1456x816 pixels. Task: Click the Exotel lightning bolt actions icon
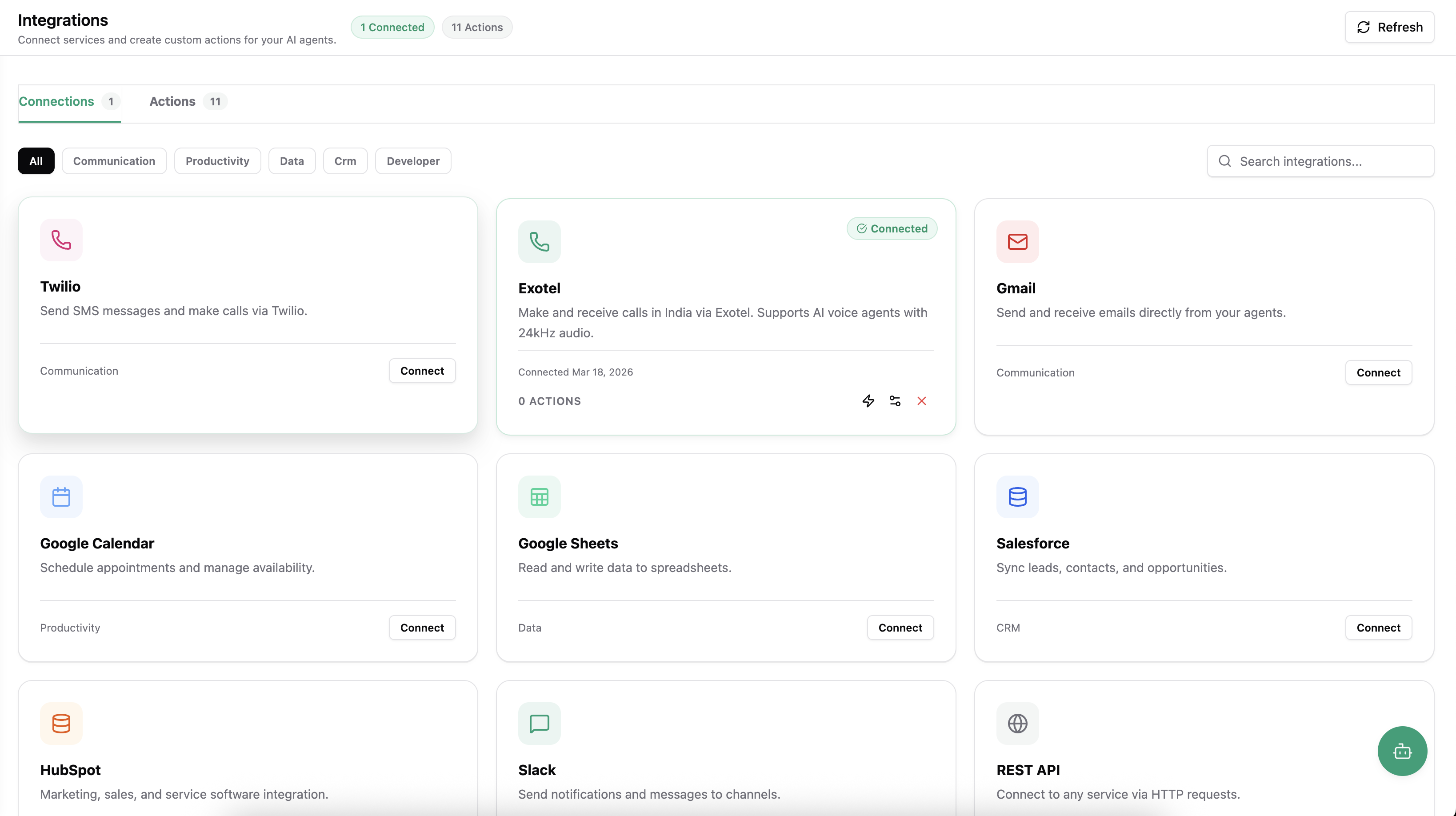coord(868,400)
